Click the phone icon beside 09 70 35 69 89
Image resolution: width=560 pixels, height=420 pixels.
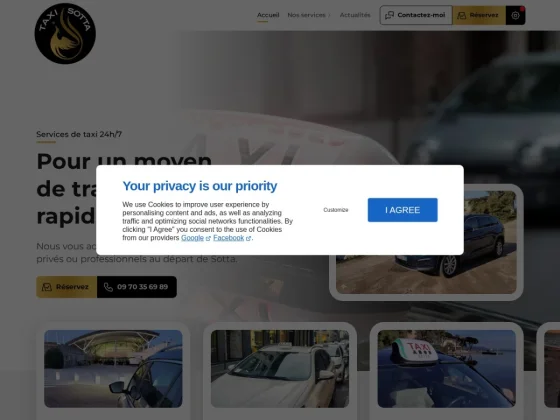pos(108,287)
